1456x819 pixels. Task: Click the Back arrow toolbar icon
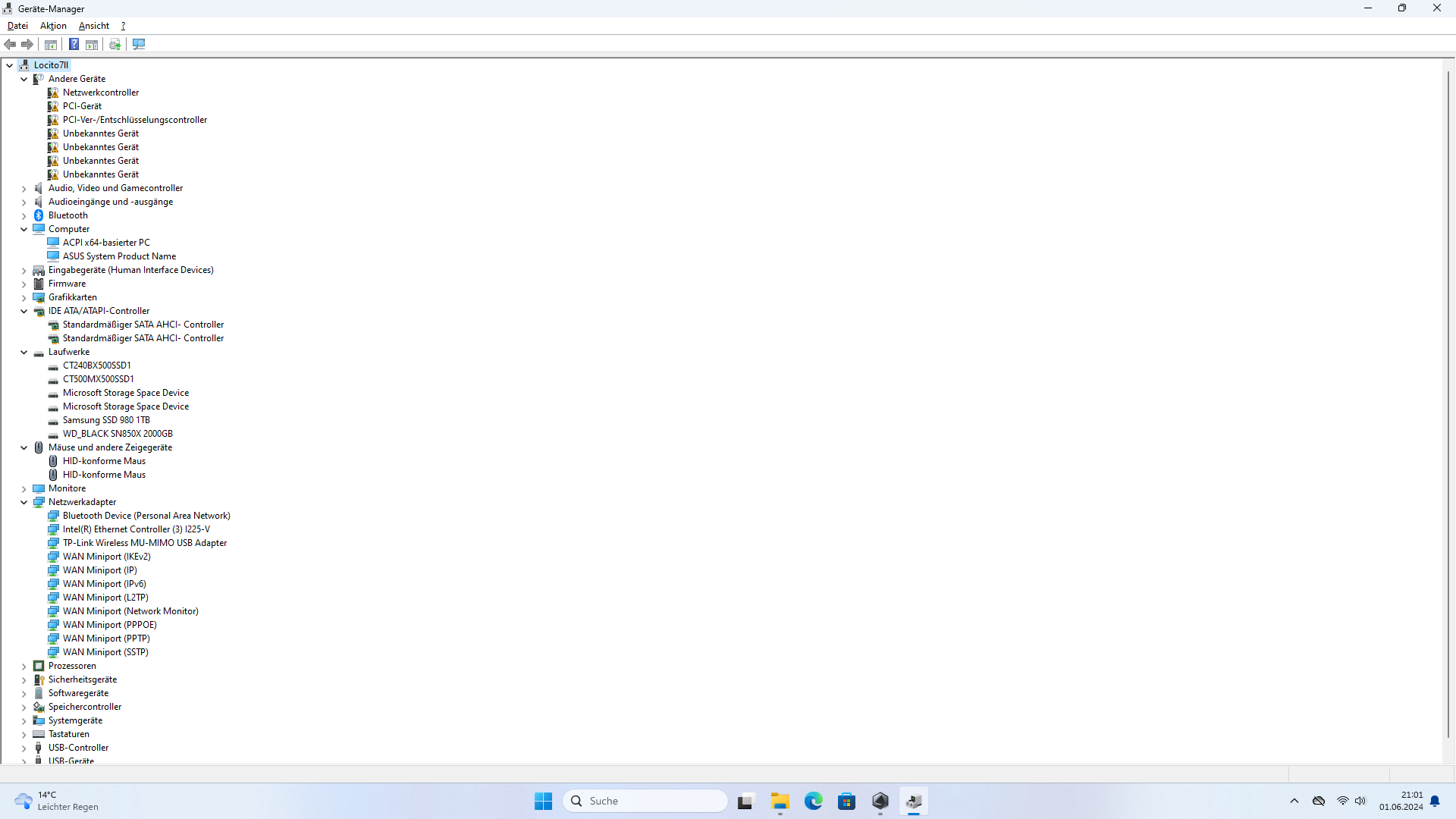10,45
